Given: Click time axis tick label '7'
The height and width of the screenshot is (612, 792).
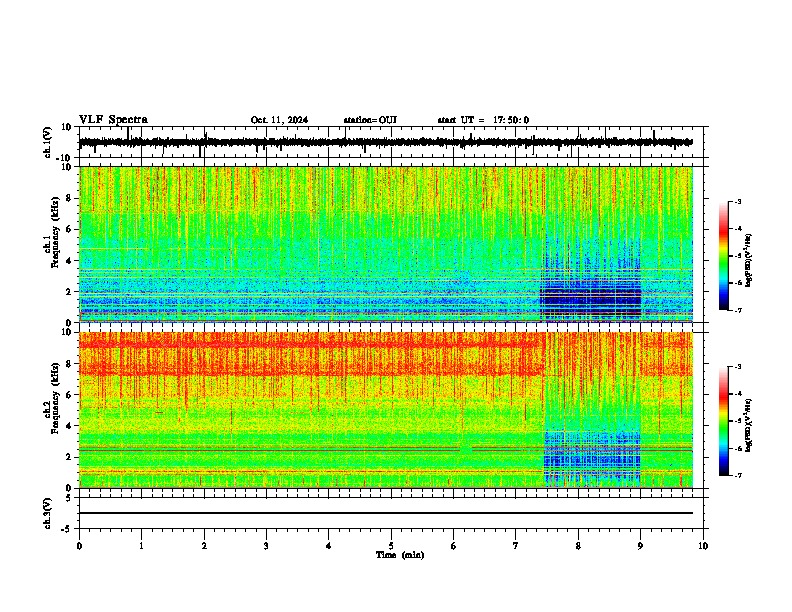Looking at the screenshot, I should pos(516,546).
